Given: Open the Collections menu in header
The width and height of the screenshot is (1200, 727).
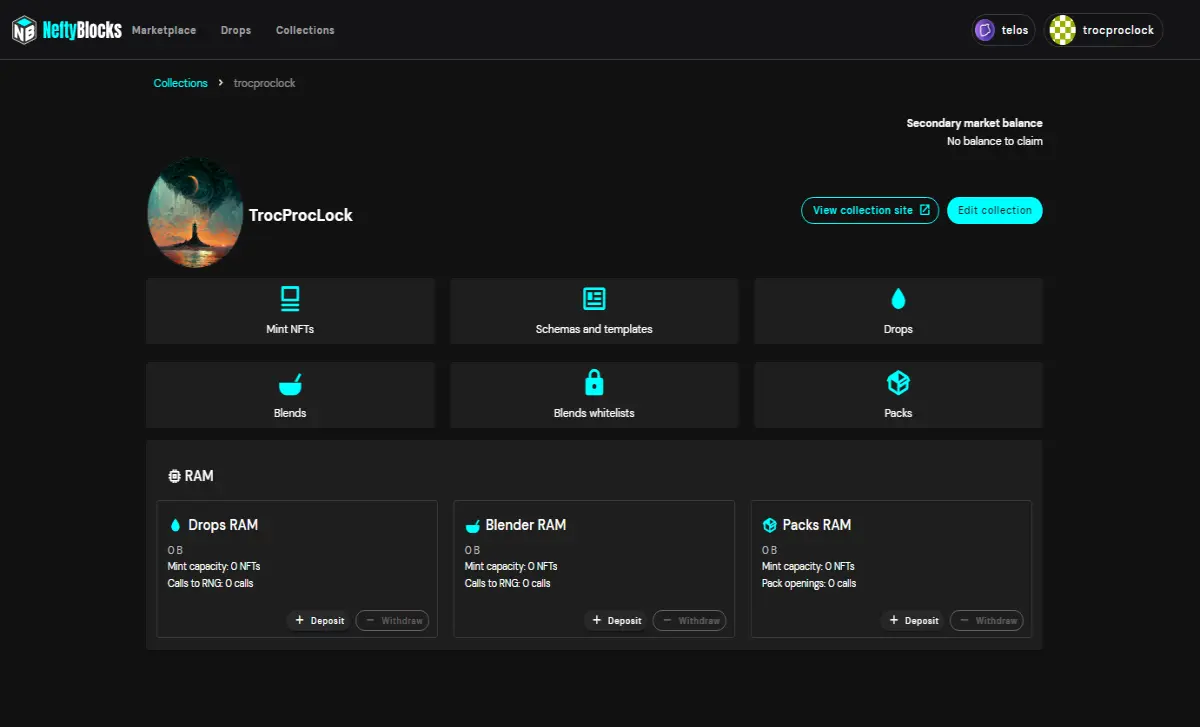Looking at the screenshot, I should [x=305, y=30].
